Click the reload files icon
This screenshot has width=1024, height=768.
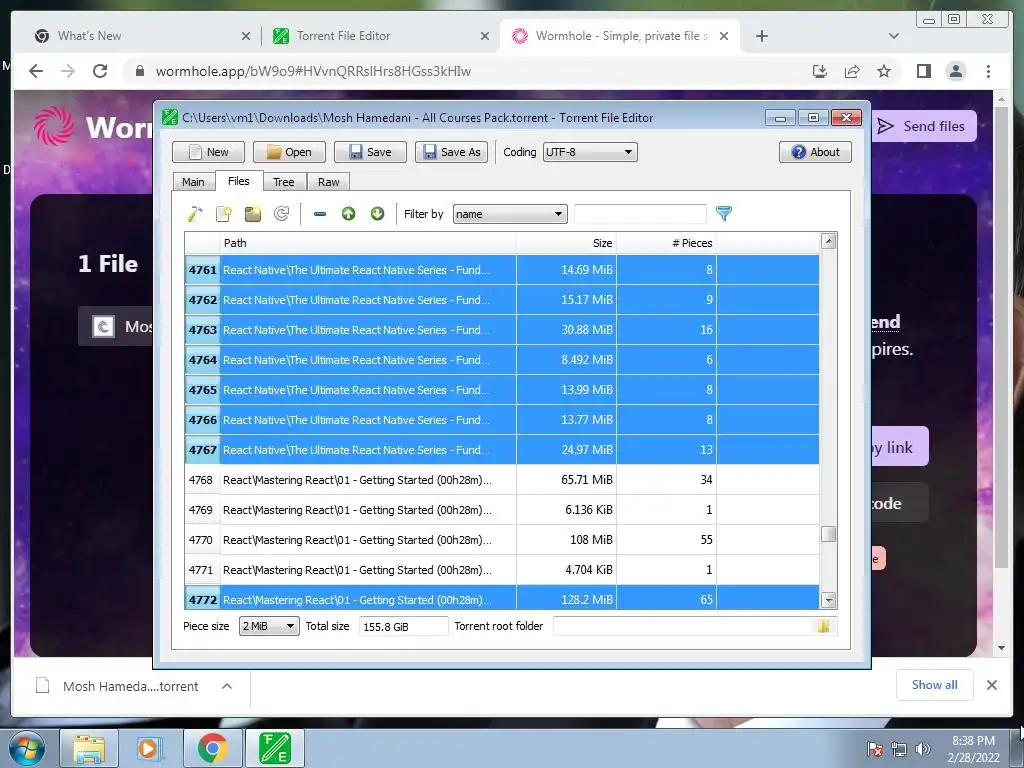[281, 214]
